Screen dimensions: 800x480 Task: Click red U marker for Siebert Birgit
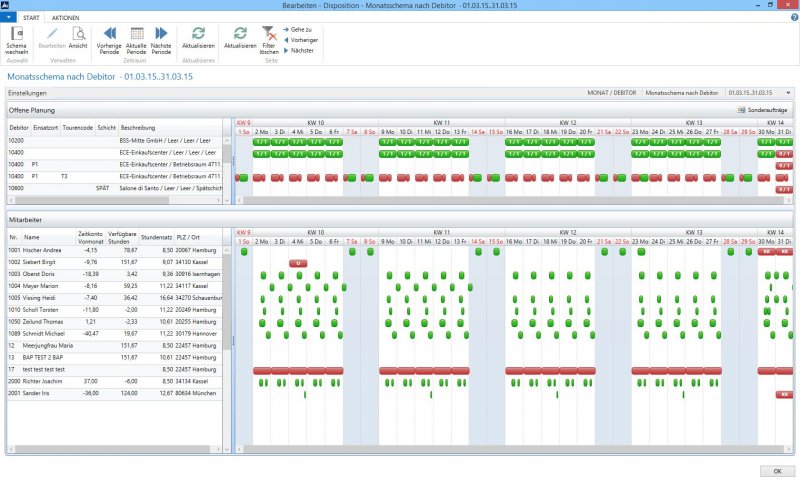point(298,263)
